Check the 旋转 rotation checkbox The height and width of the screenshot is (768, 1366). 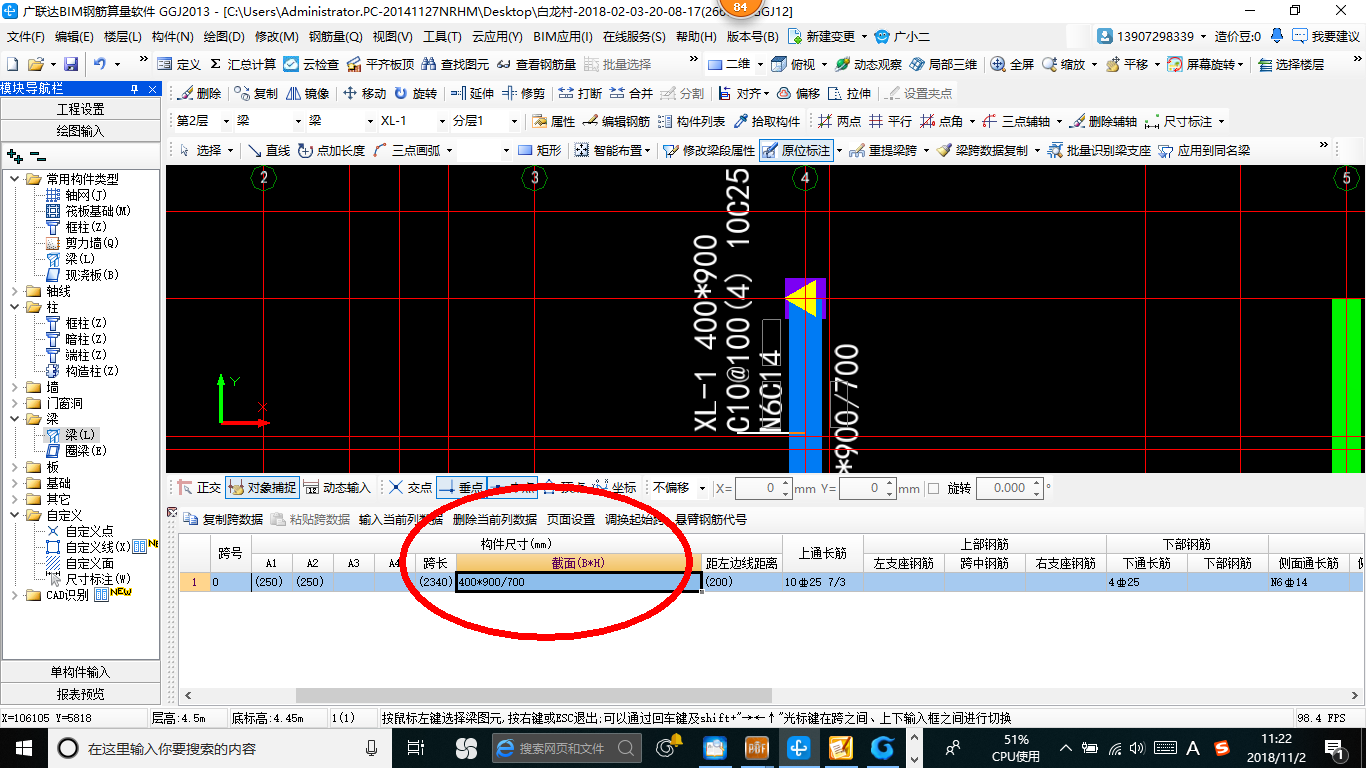(x=934, y=489)
